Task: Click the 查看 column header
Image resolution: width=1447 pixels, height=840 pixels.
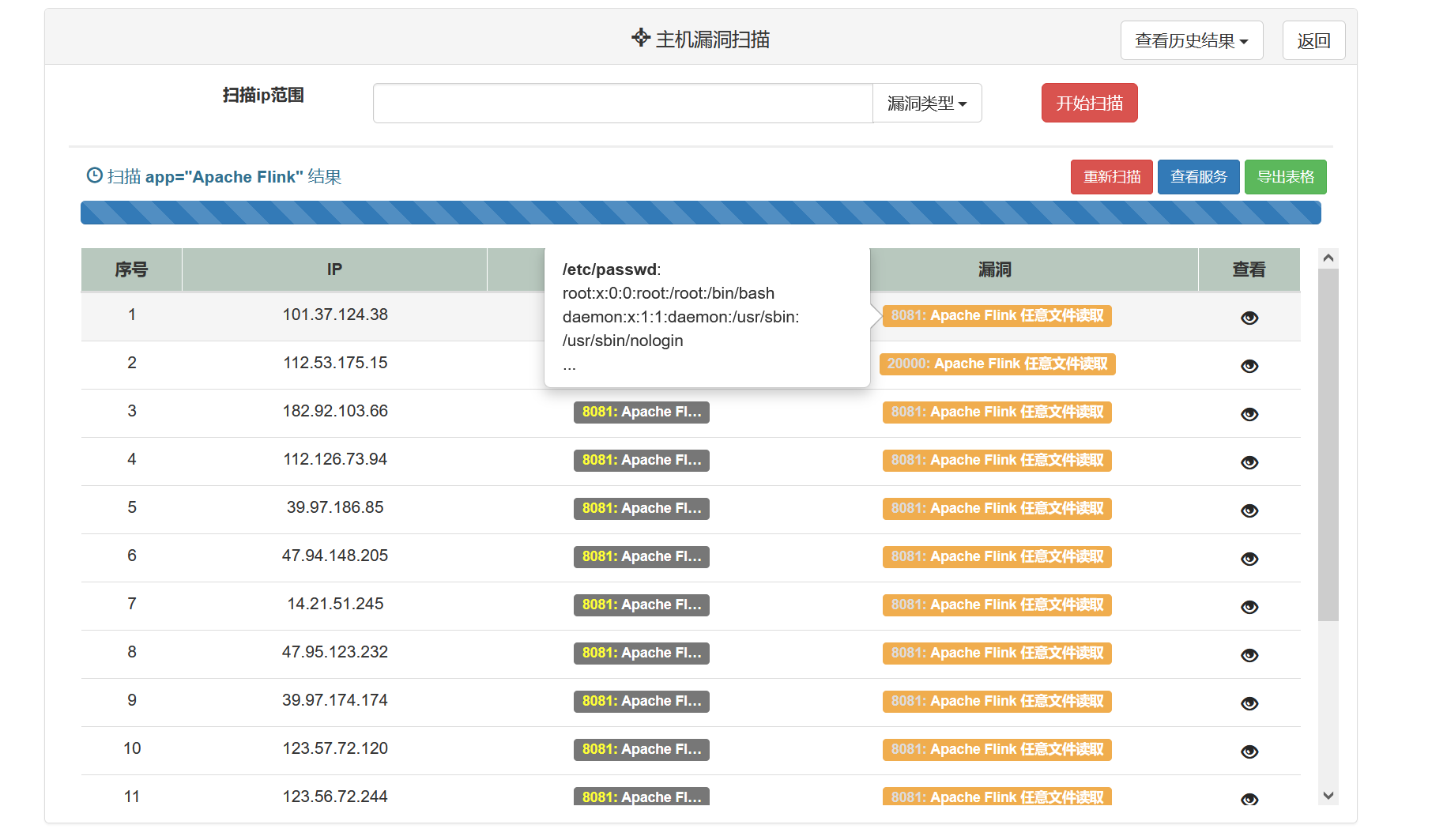Action: click(x=1249, y=269)
